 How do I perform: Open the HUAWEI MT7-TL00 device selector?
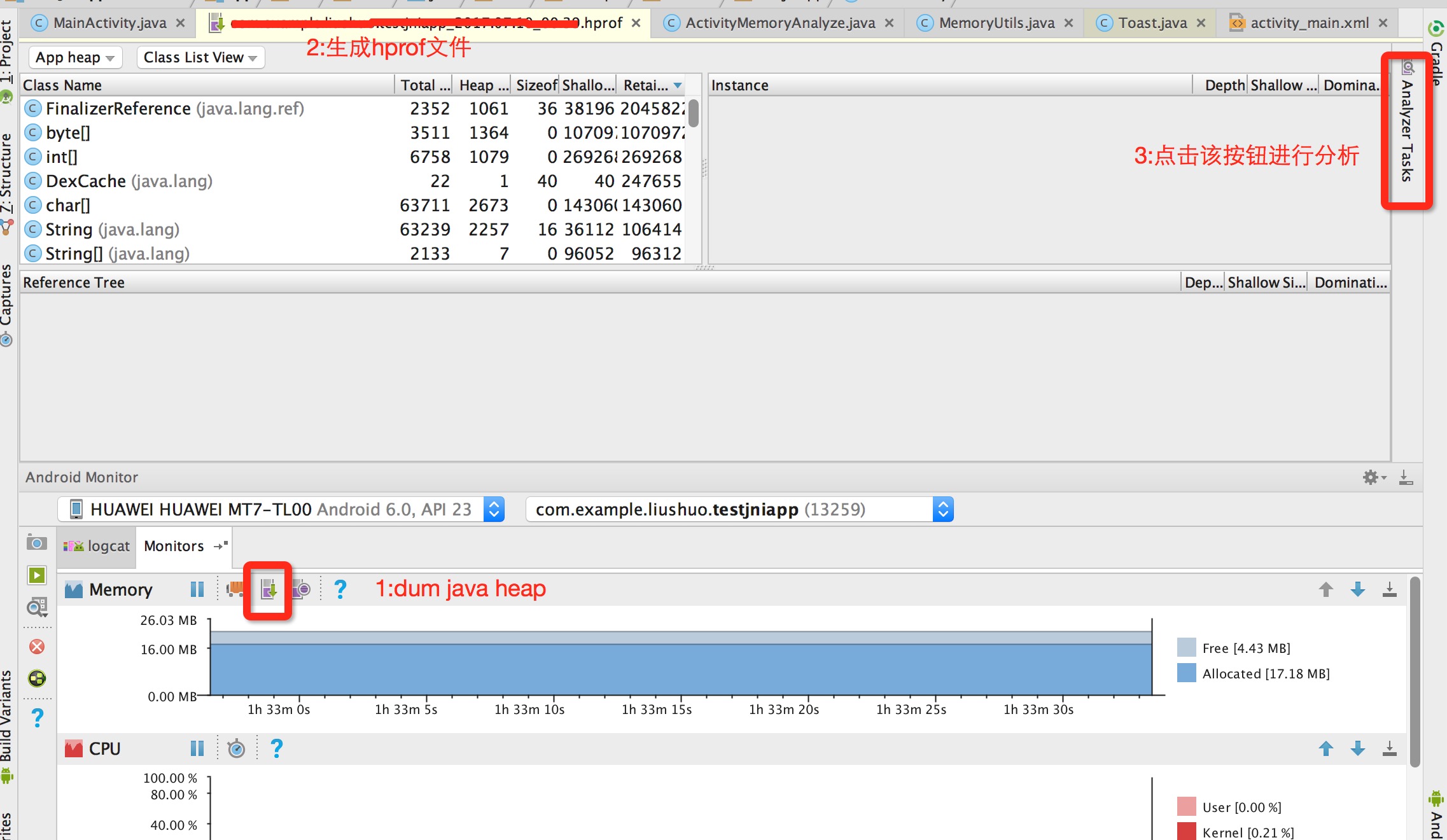(281, 509)
